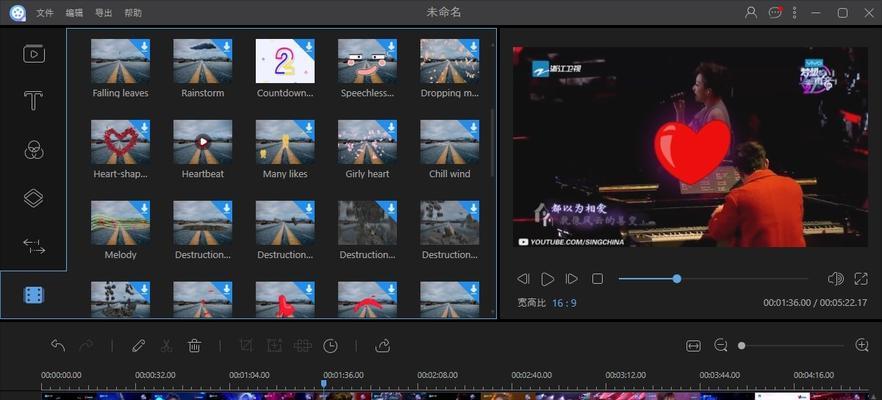Click the previous frame button
882x400 pixels.
click(x=523, y=278)
